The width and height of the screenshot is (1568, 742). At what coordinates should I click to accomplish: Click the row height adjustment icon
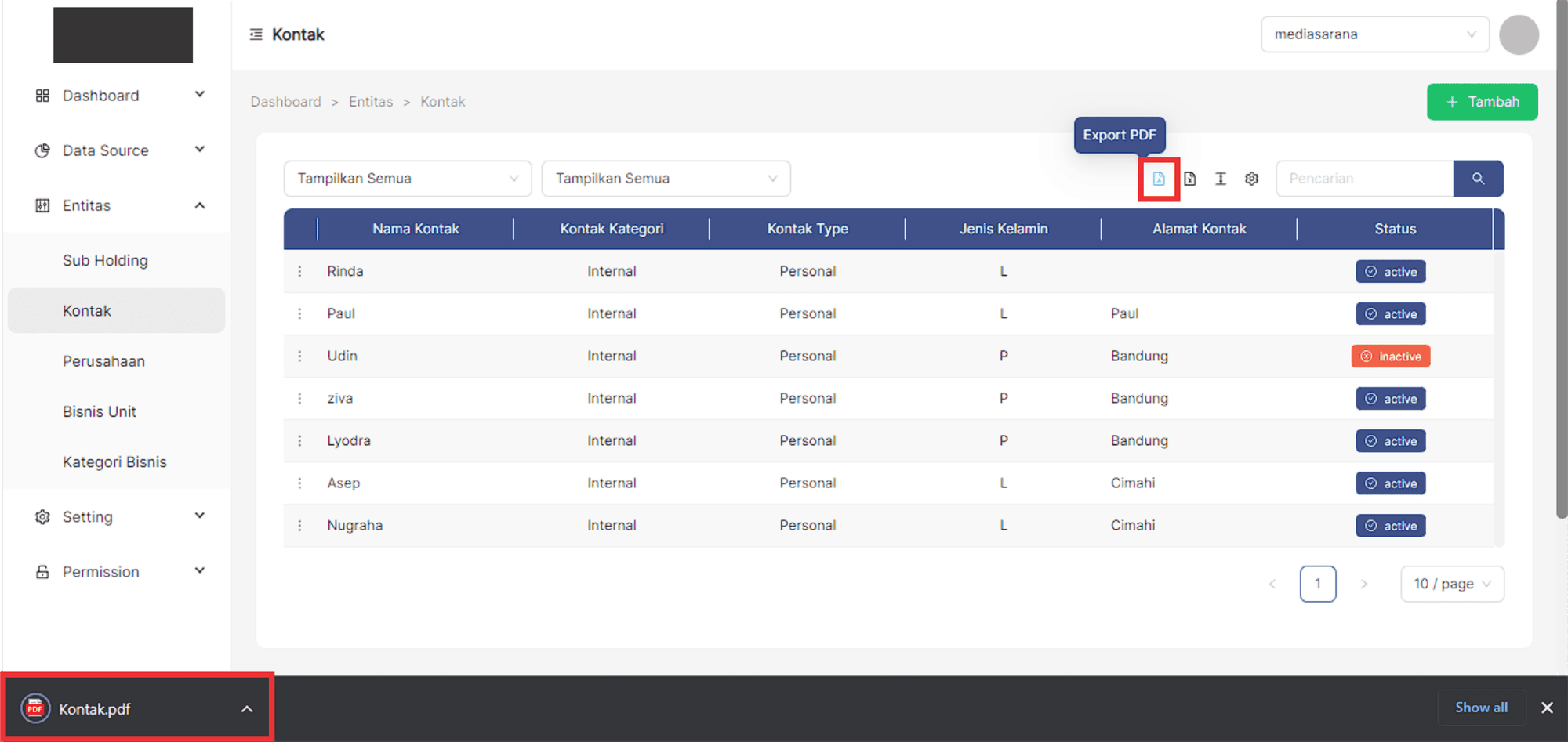(x=1220, y=179)
